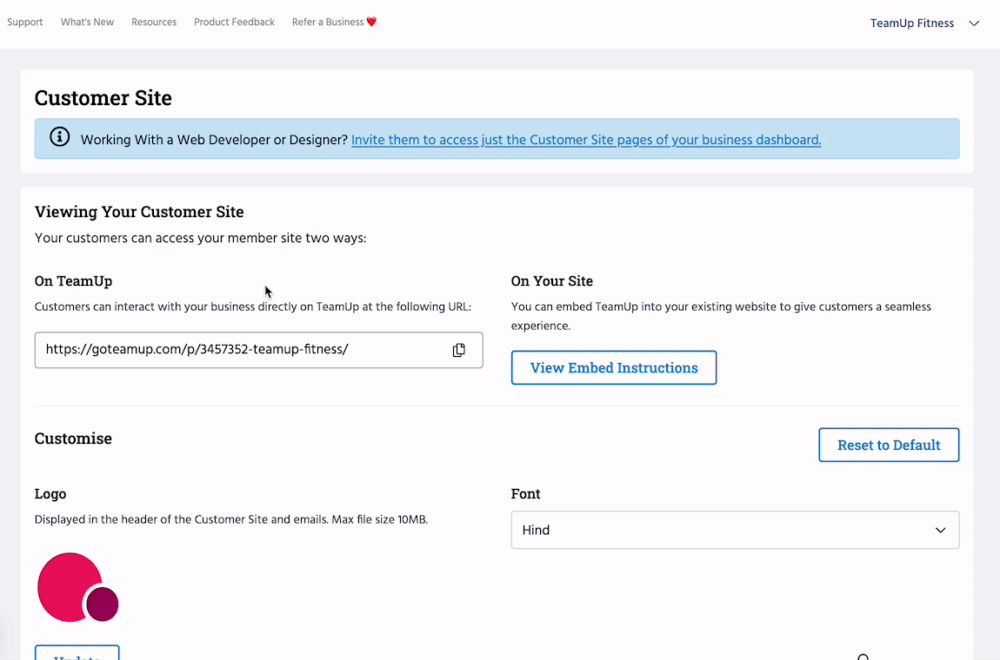Click the Reset to Default button
The width and height of the screenshot is (1000, 660).
click(x=888, y=445)
